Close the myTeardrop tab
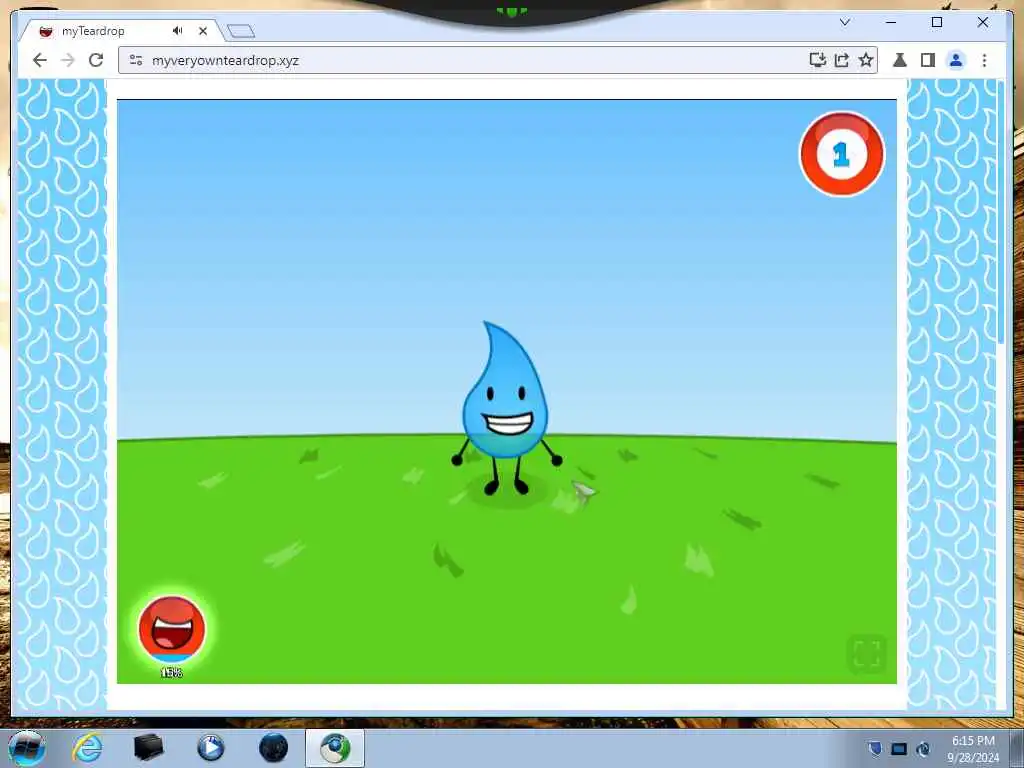This screenshot has height=768, width=1024. [x=203, y=31]
